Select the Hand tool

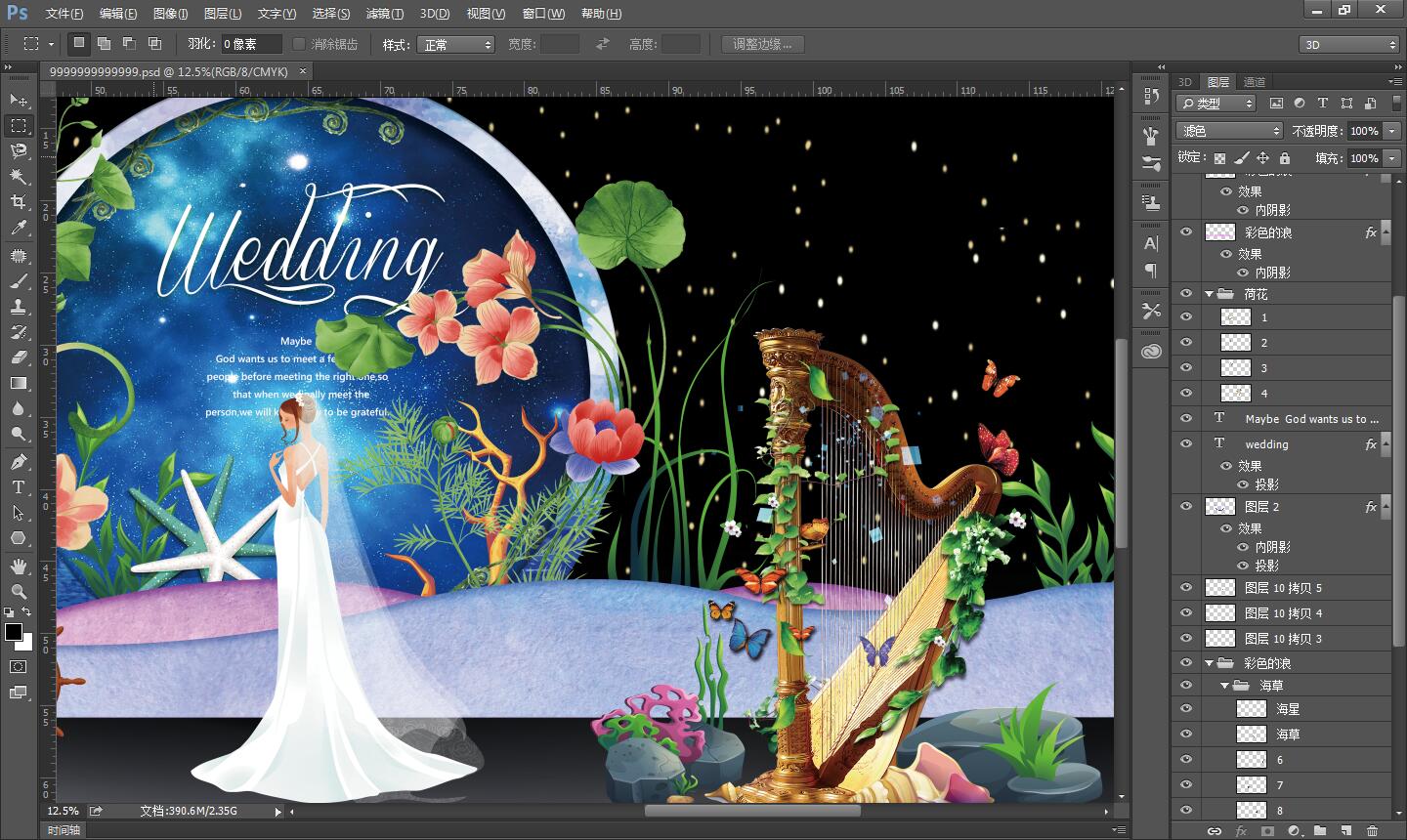[x=19, y=567]
